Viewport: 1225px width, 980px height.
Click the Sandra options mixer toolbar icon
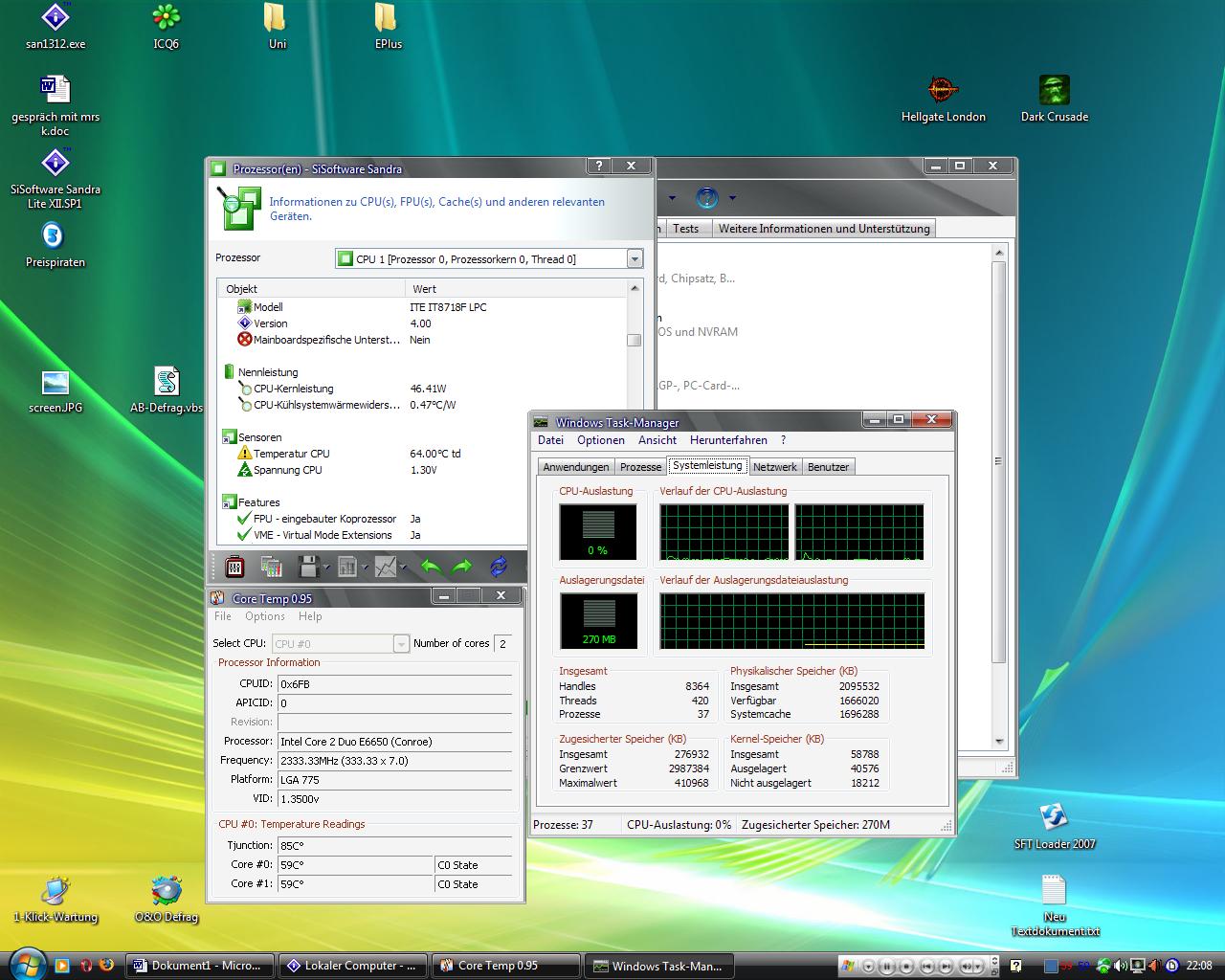click(x=234, y=567)
